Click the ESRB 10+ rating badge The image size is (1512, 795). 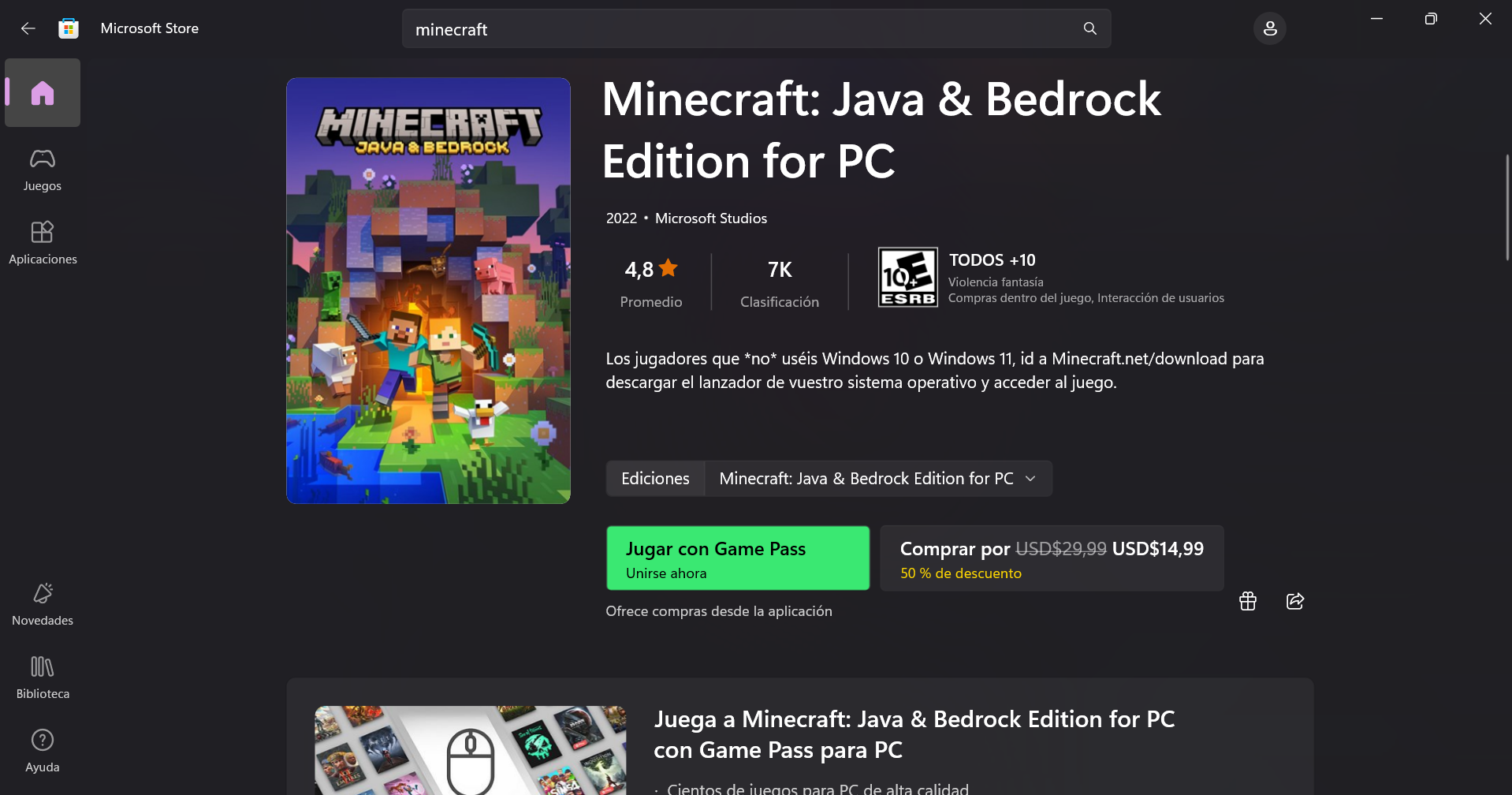click(907, 277)
